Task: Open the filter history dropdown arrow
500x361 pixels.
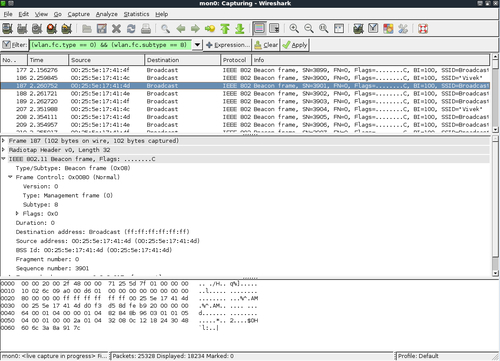Action: pos(197,45)
